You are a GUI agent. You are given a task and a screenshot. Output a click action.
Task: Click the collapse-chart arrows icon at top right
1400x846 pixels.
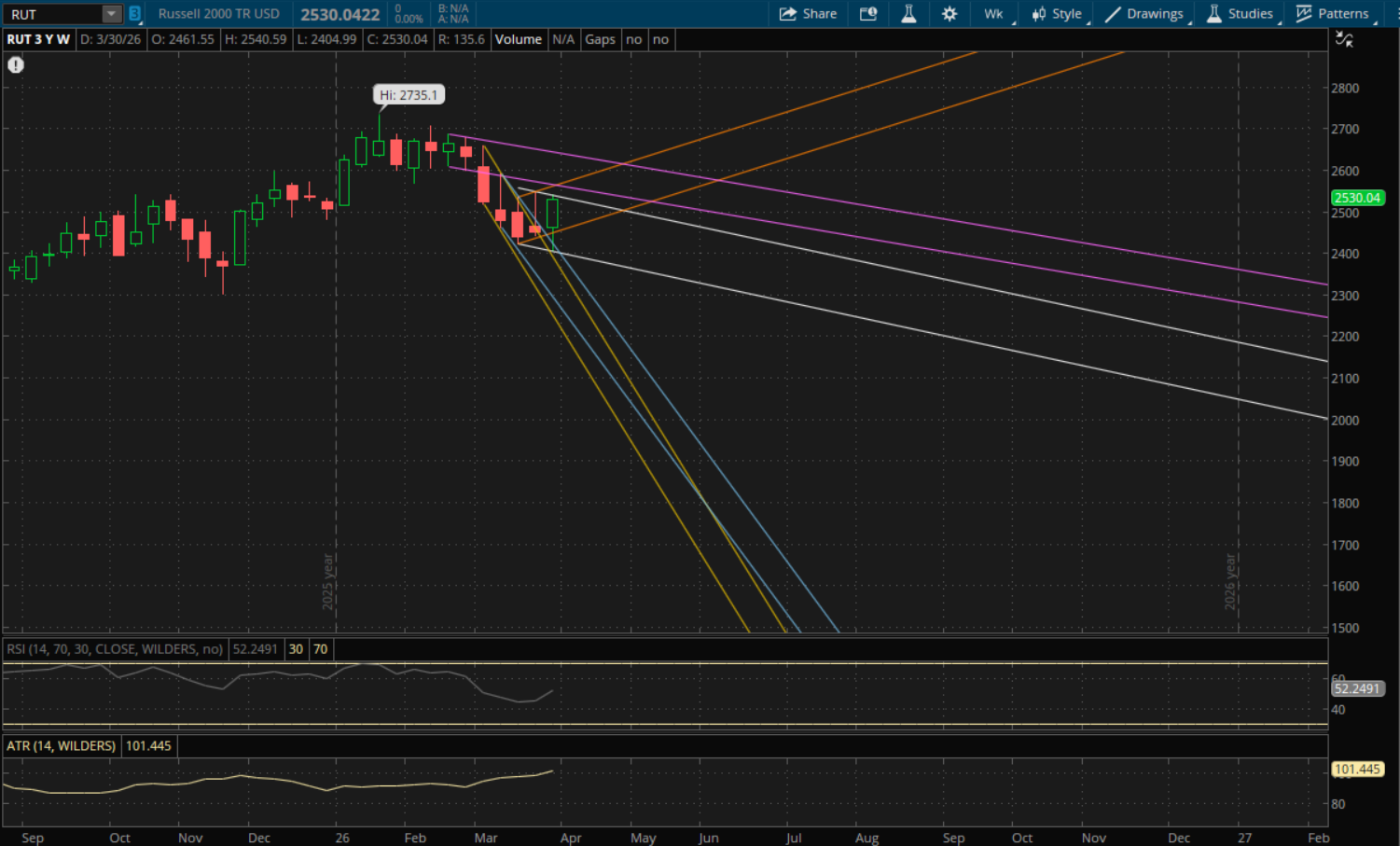coord(1344,39)
